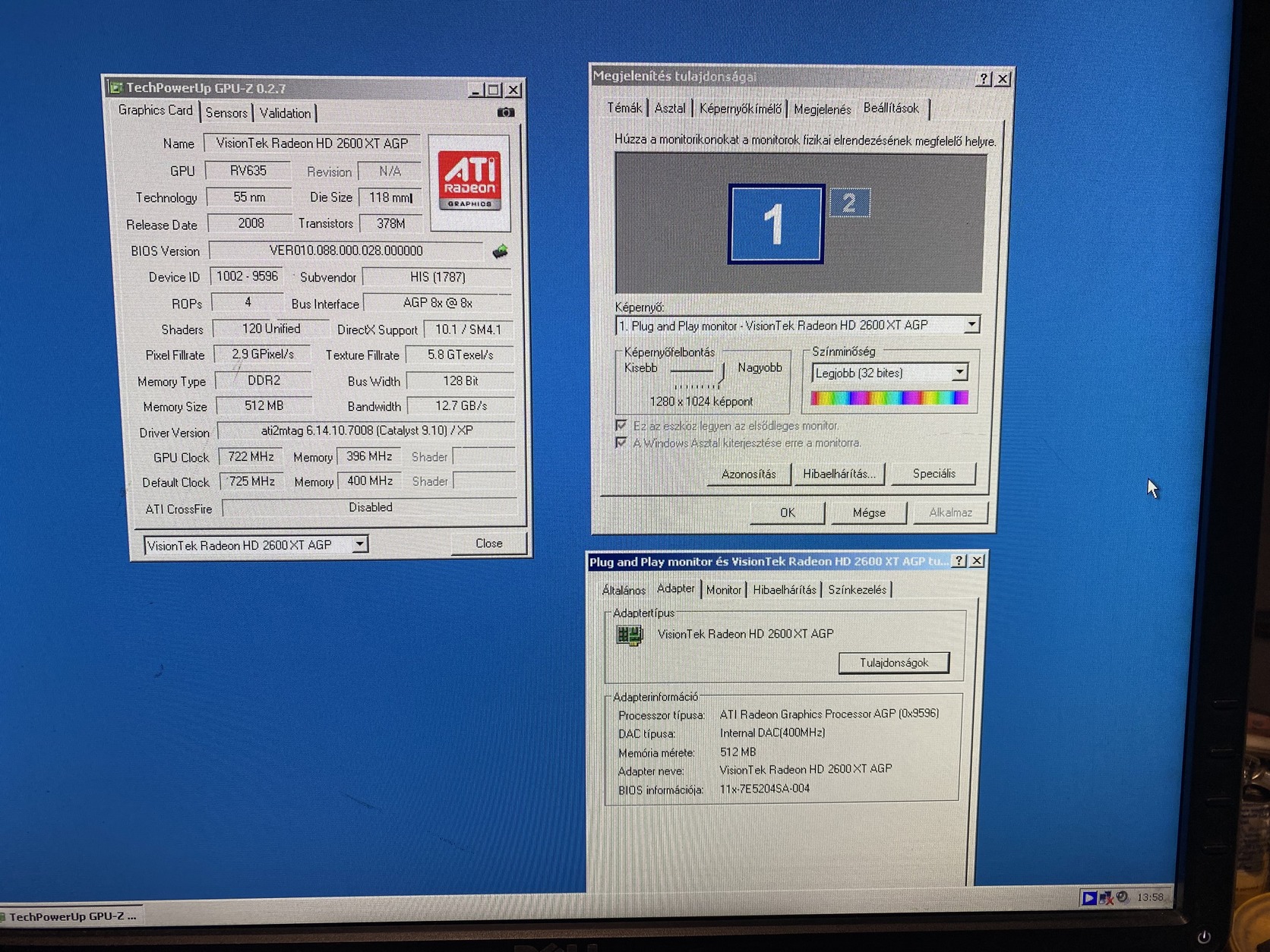Click the Driver Version field
Screen dimensions: 1270x952
point(367,430)
